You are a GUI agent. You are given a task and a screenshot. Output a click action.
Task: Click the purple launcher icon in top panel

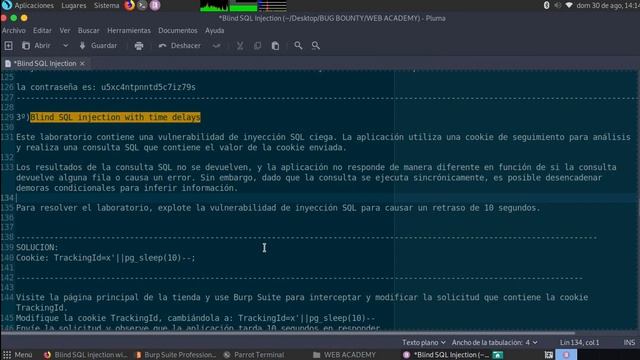pyautogui.click(x=155, y=5)
